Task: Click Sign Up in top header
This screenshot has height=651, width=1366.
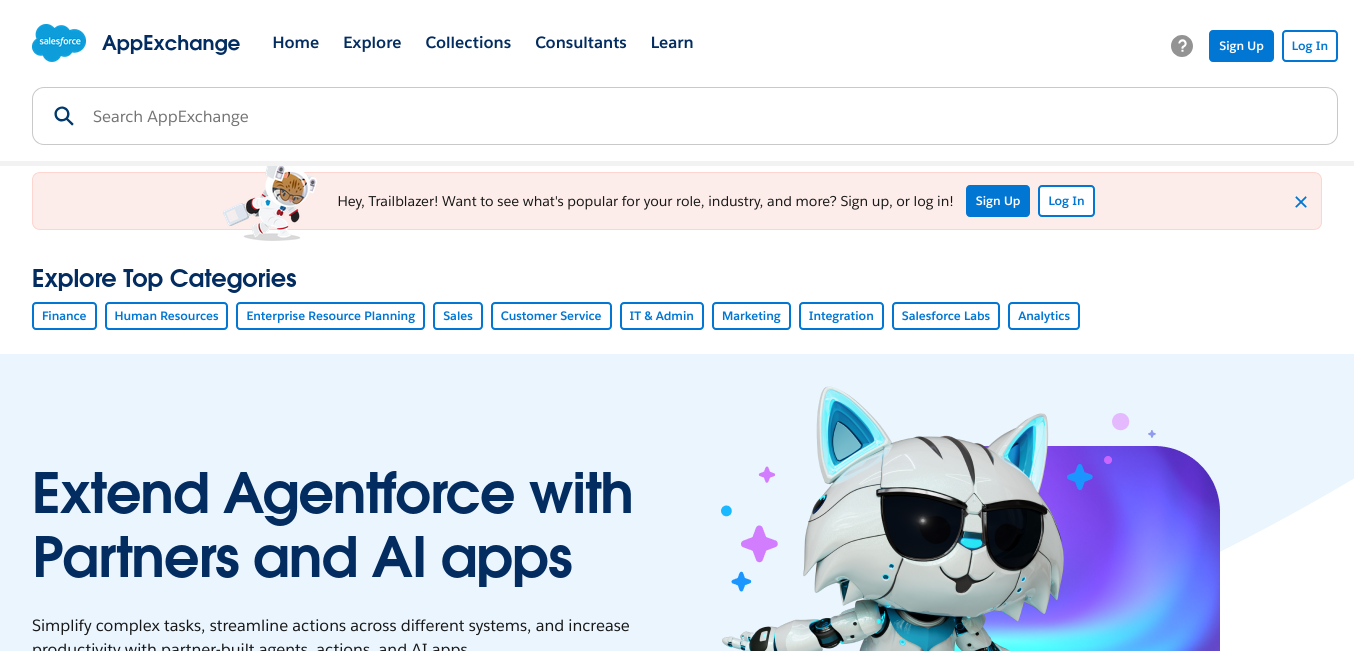Action: pos(1241,46)
